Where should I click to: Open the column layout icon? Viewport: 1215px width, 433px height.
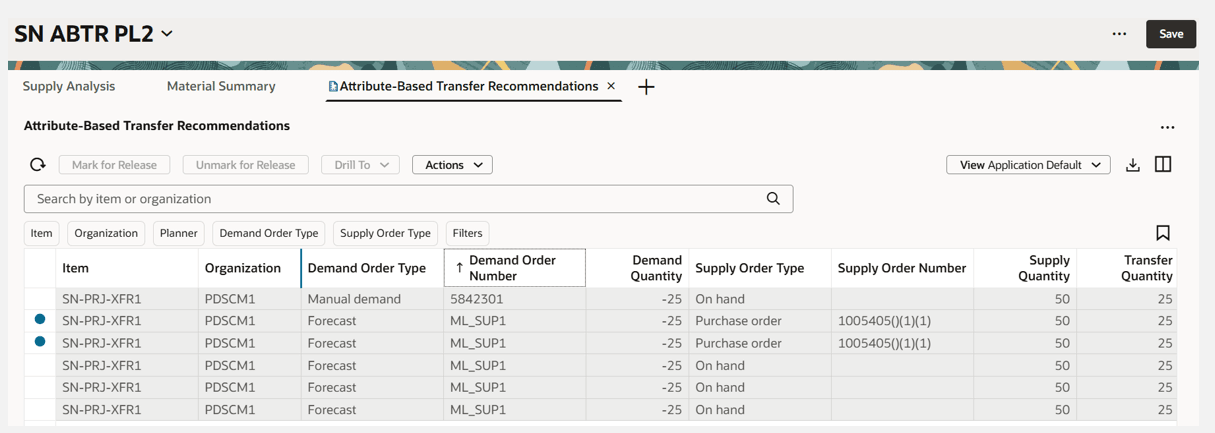coord(1163,165)
